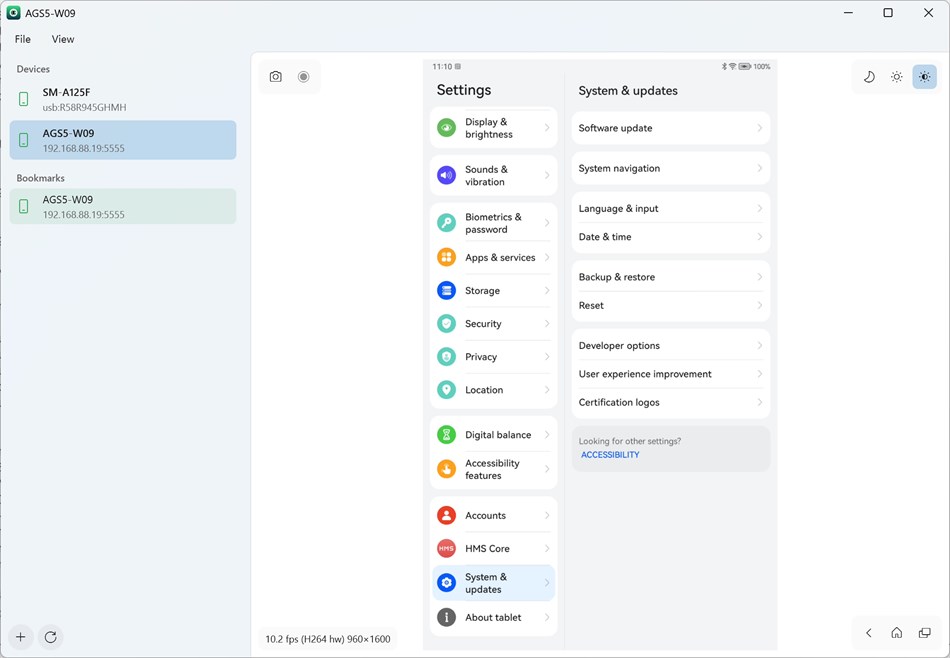Screen dimensions: 950x658
Task: Select the HMS Core label
Action: [x=487, y=548]
